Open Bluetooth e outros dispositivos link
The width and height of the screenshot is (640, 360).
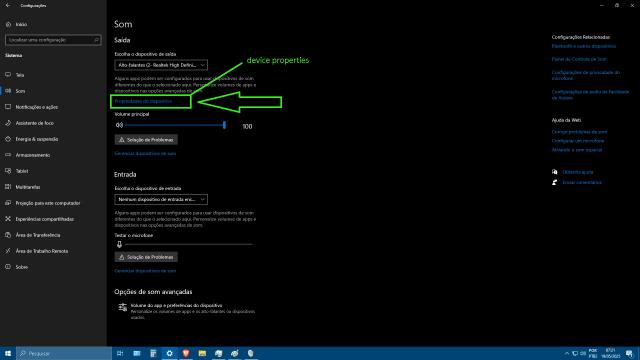[584, 46]
